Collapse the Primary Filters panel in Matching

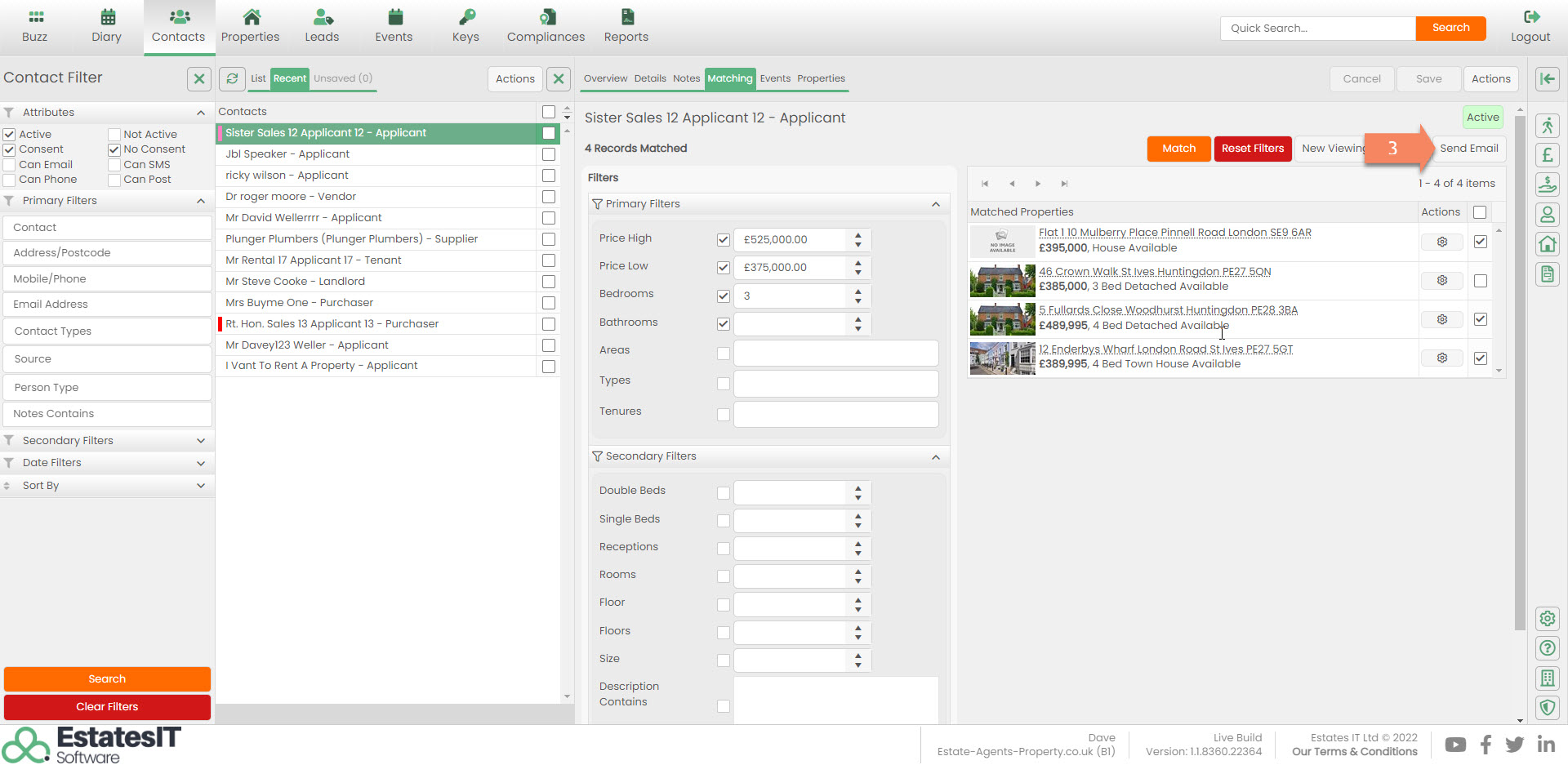tap(936, 204)
